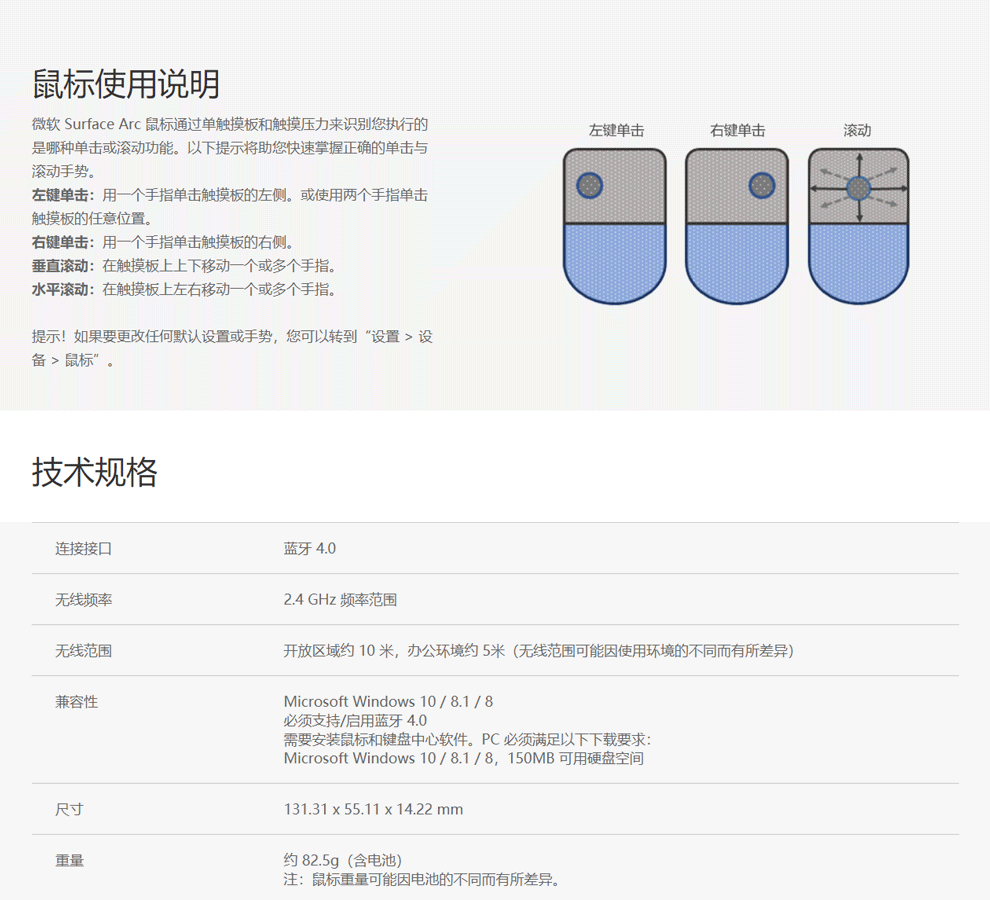The image size is (990, 900).
Task: Click the 约 82.5g (含电池) value
Action: click(x=343, y=860)
